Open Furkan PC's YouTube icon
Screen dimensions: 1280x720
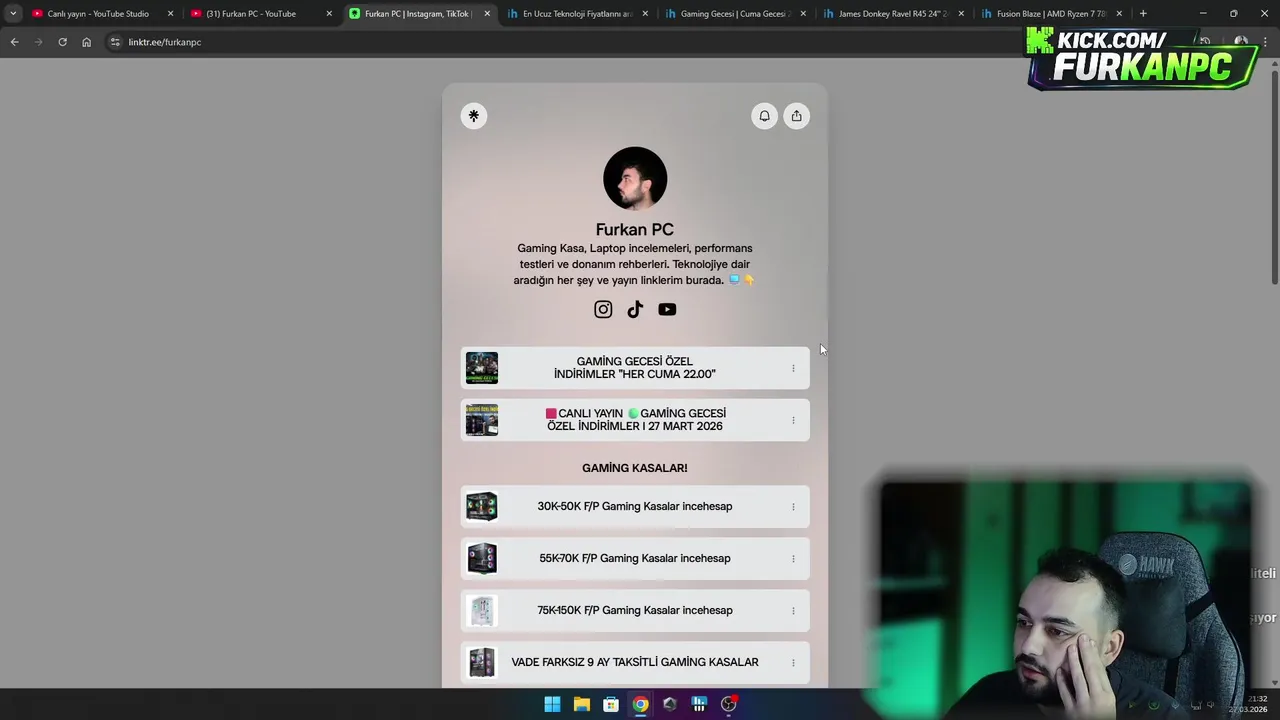(x=667, y=310)
